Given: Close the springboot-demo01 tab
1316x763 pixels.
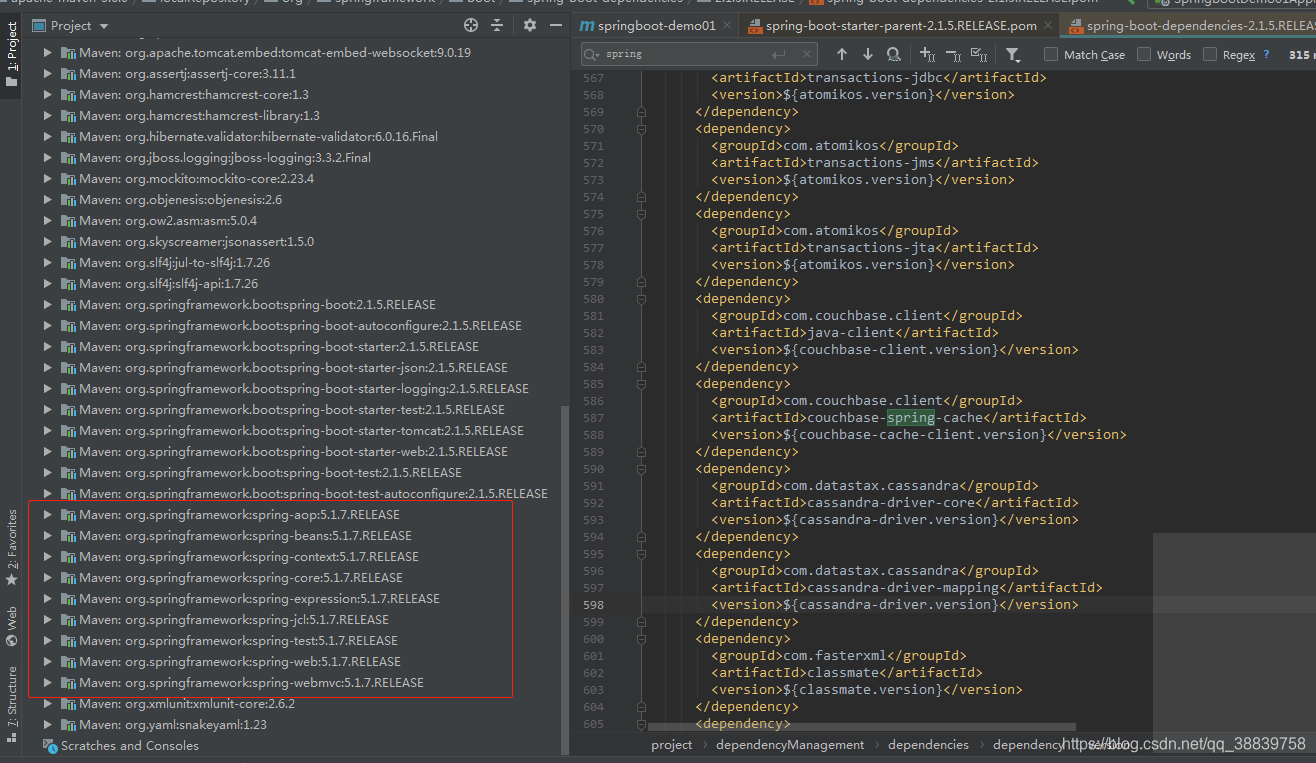Looking at the screenshot, I should coord(727,26).
